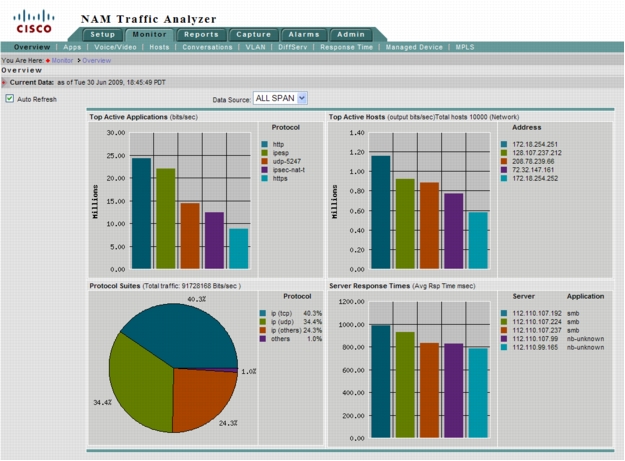Viewport: 625px width, 461px height.
Task: Click the Current Data red arrow icon
Action: (x=4, y=82)
